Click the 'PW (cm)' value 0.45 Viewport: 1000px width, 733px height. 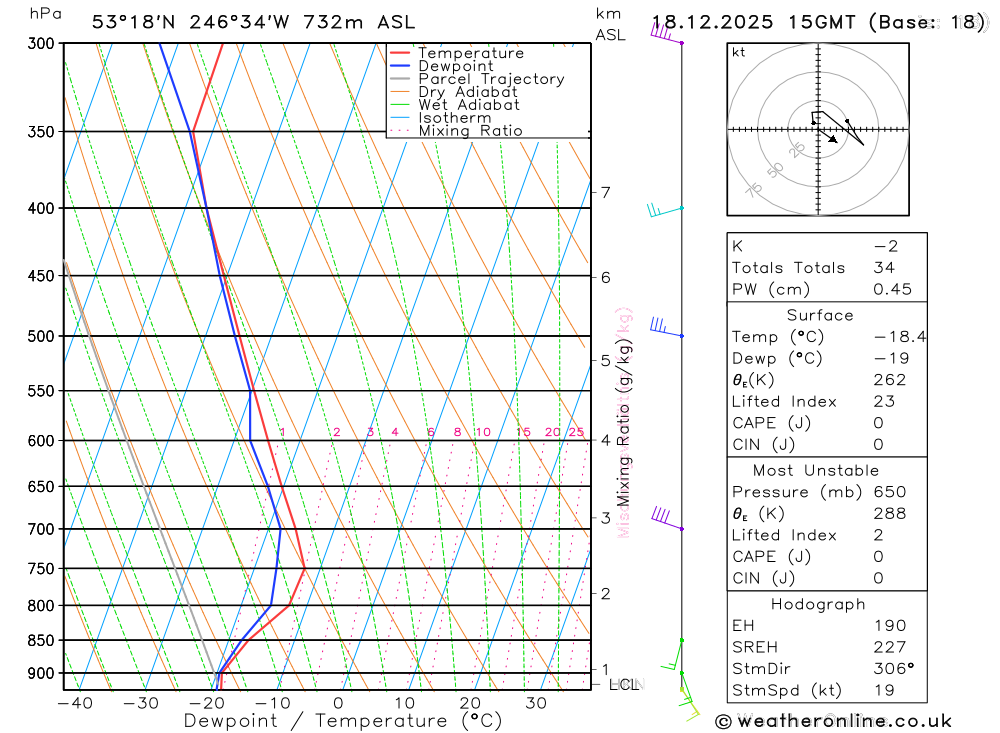pos(892,290)
